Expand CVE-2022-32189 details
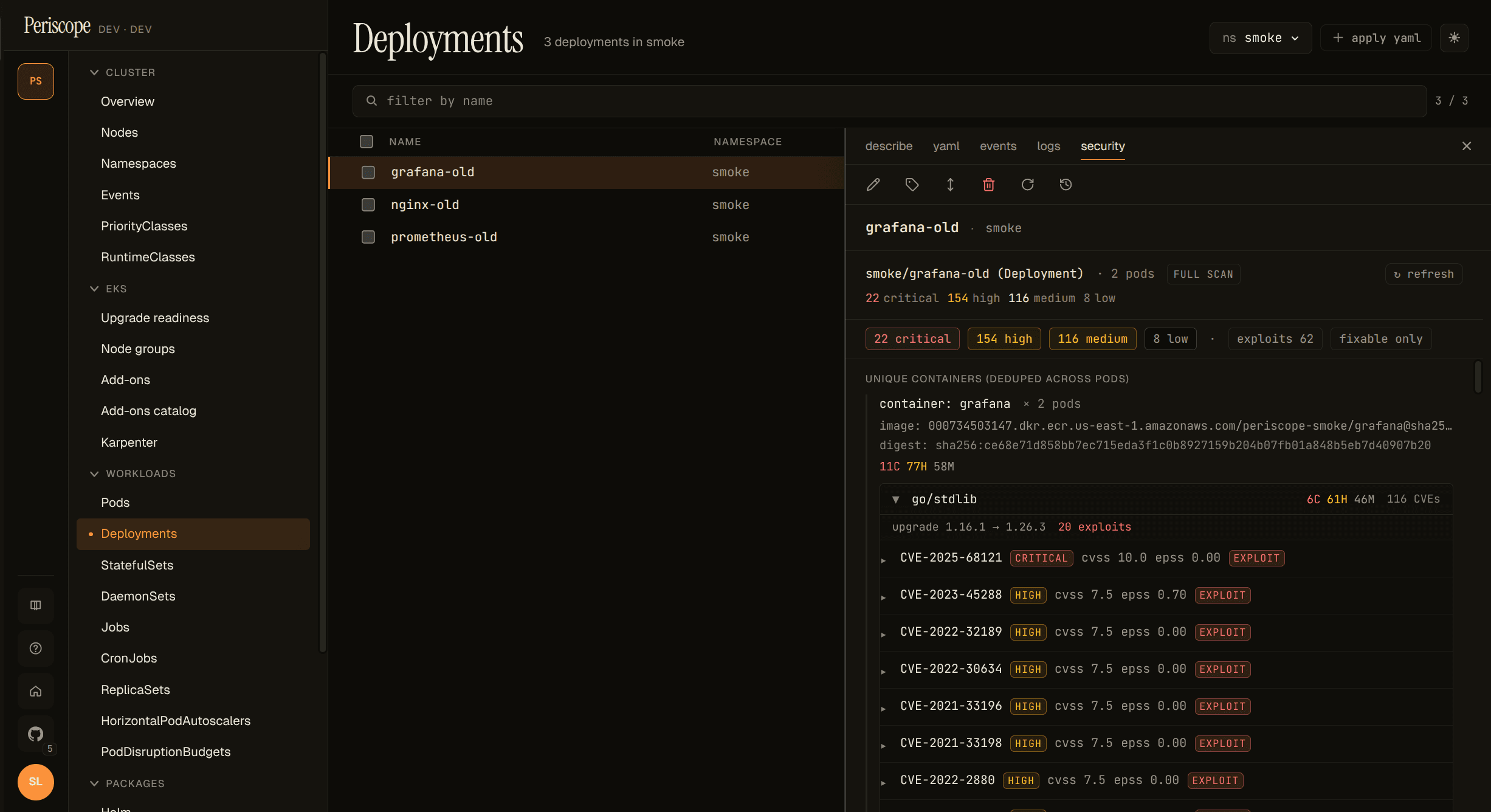Screen dimensions: 1491x812 click(x=884, y=634)
